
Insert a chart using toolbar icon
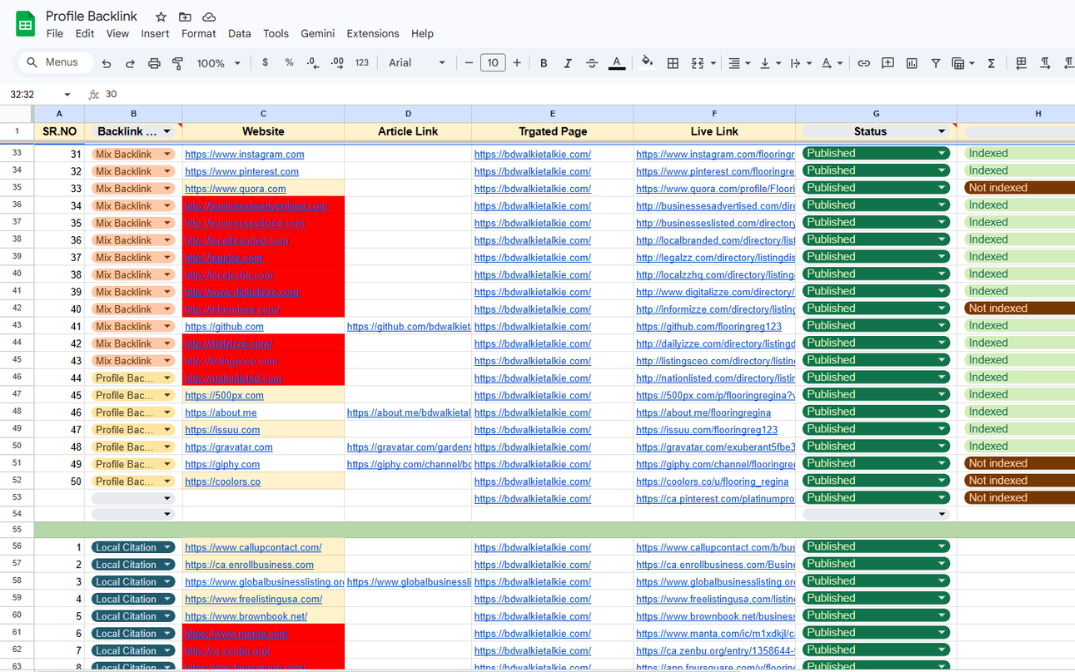point(912,63)
